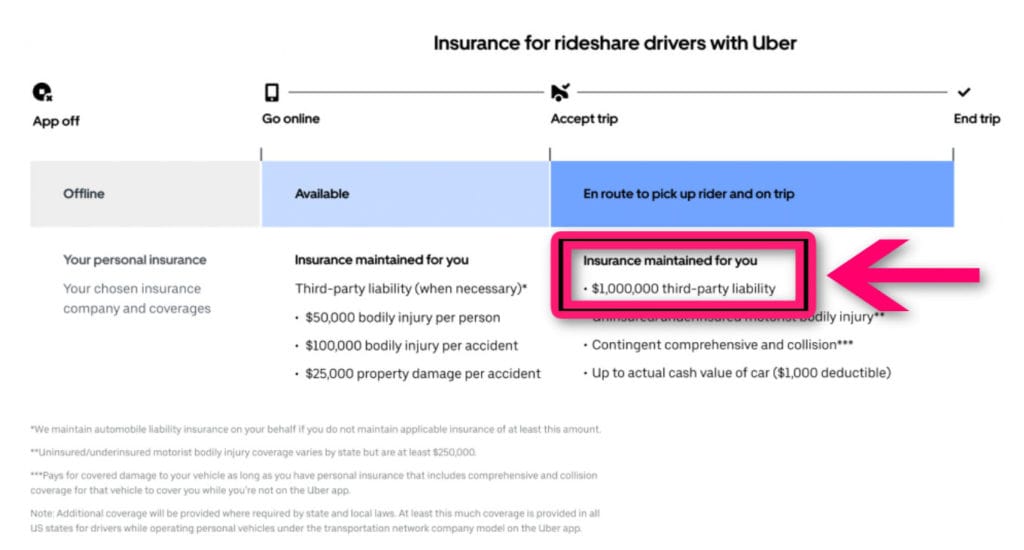Click Your personal insurance heading
This screenshot has height=550, width=1024.
(135, 260)
